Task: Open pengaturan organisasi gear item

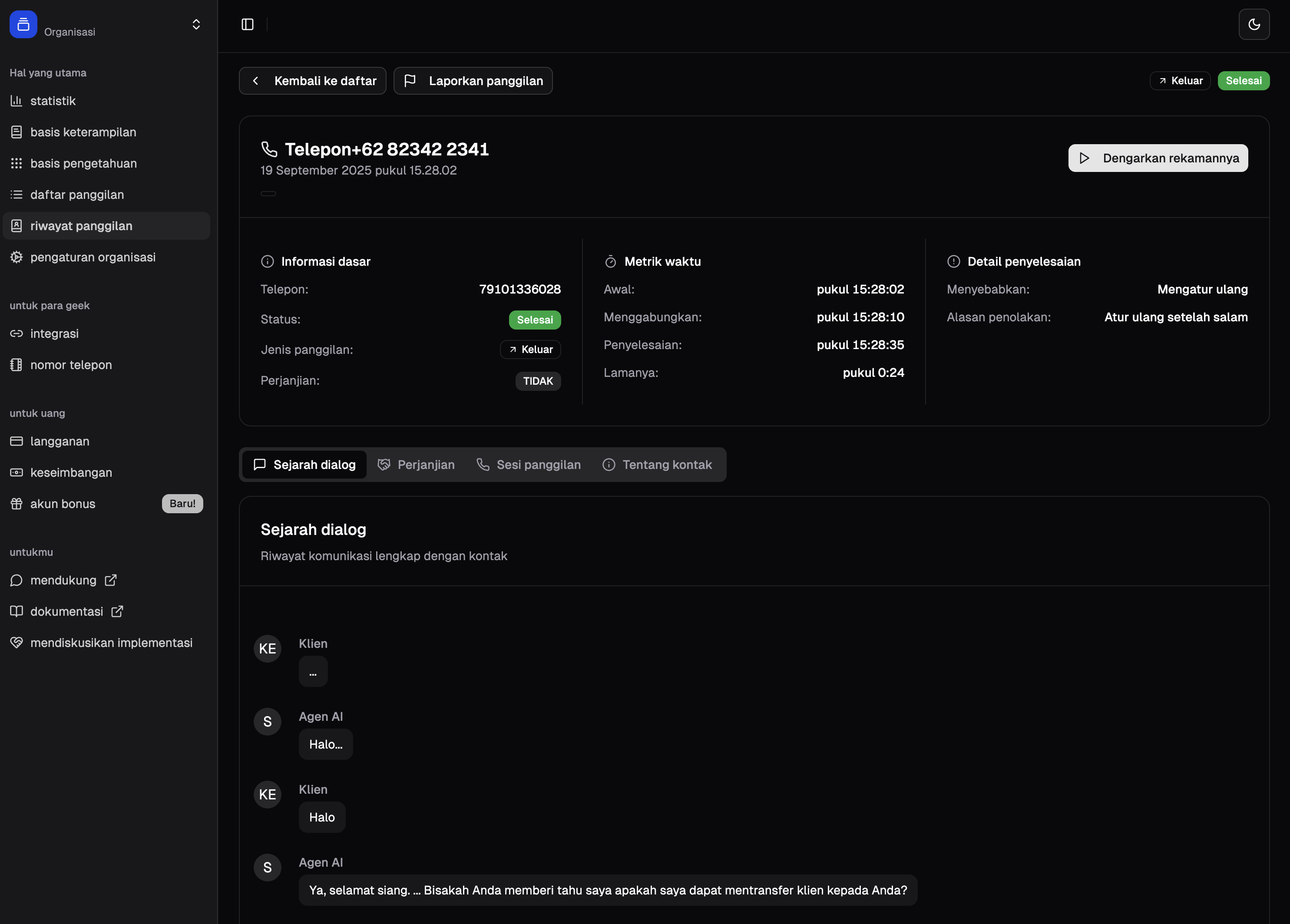Action: pos(92,257)
